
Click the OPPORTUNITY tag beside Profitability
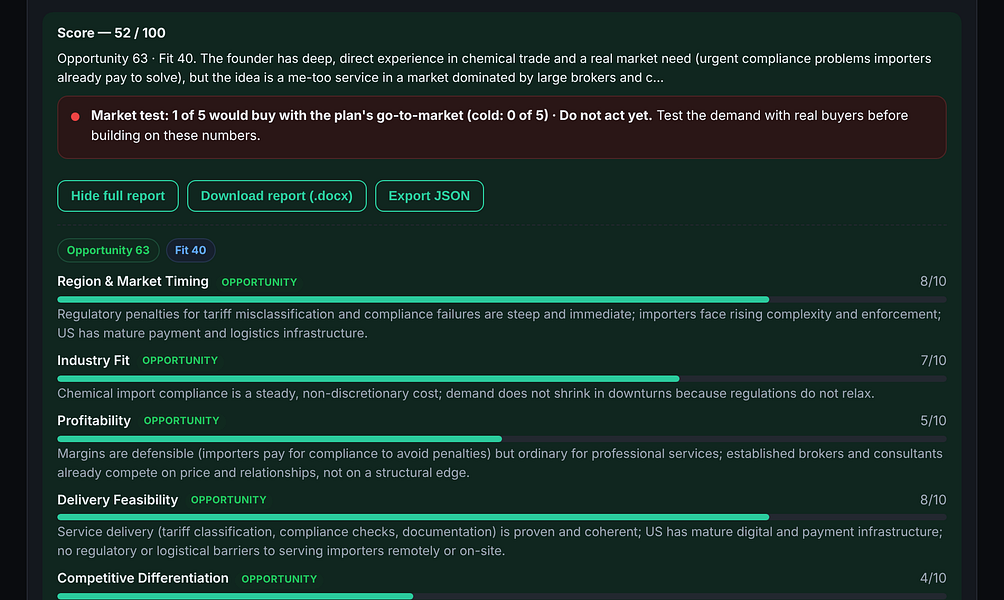[x=181, y=421]
